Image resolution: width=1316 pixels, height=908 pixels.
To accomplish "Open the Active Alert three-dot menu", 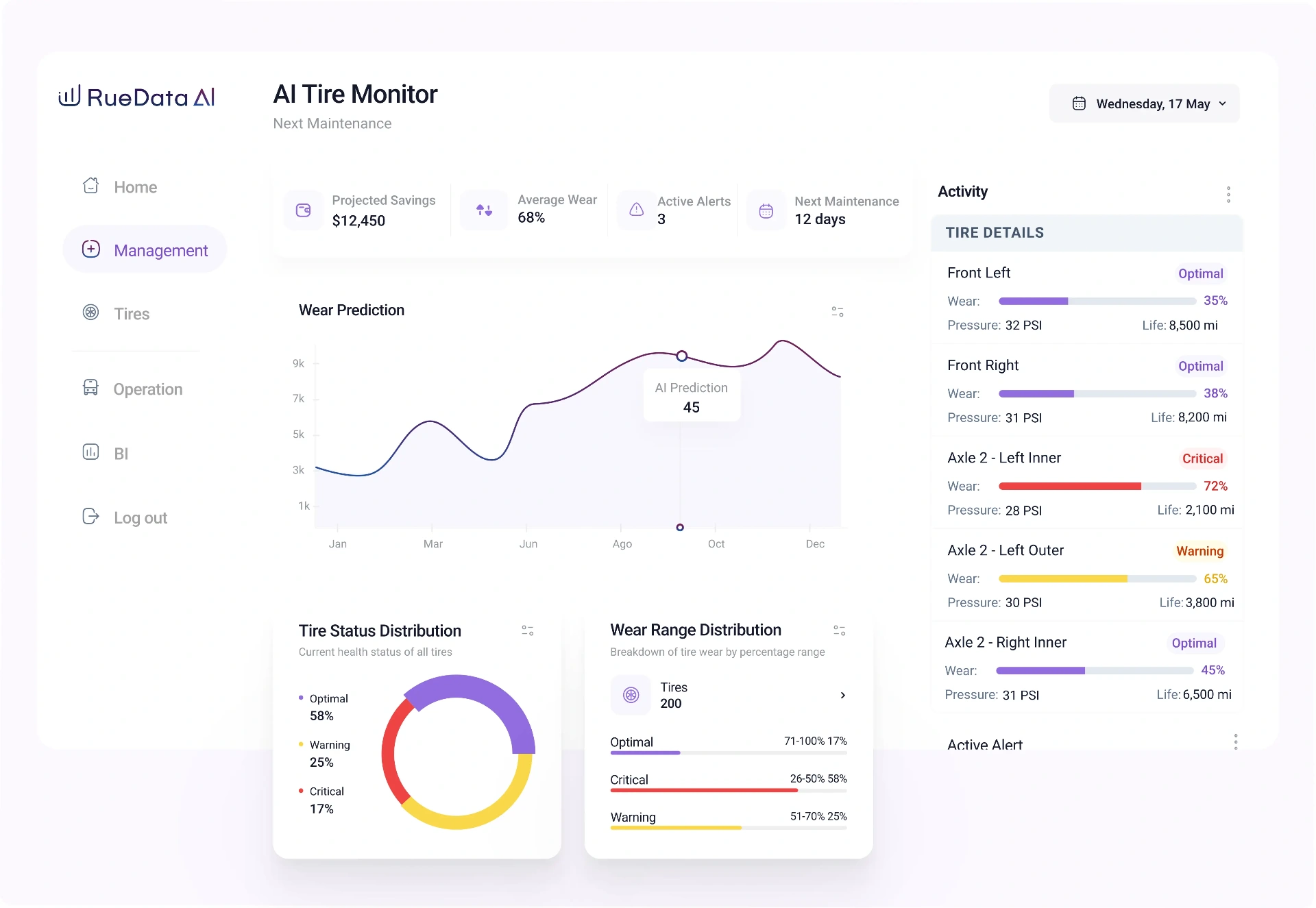I will (1236, 741).
